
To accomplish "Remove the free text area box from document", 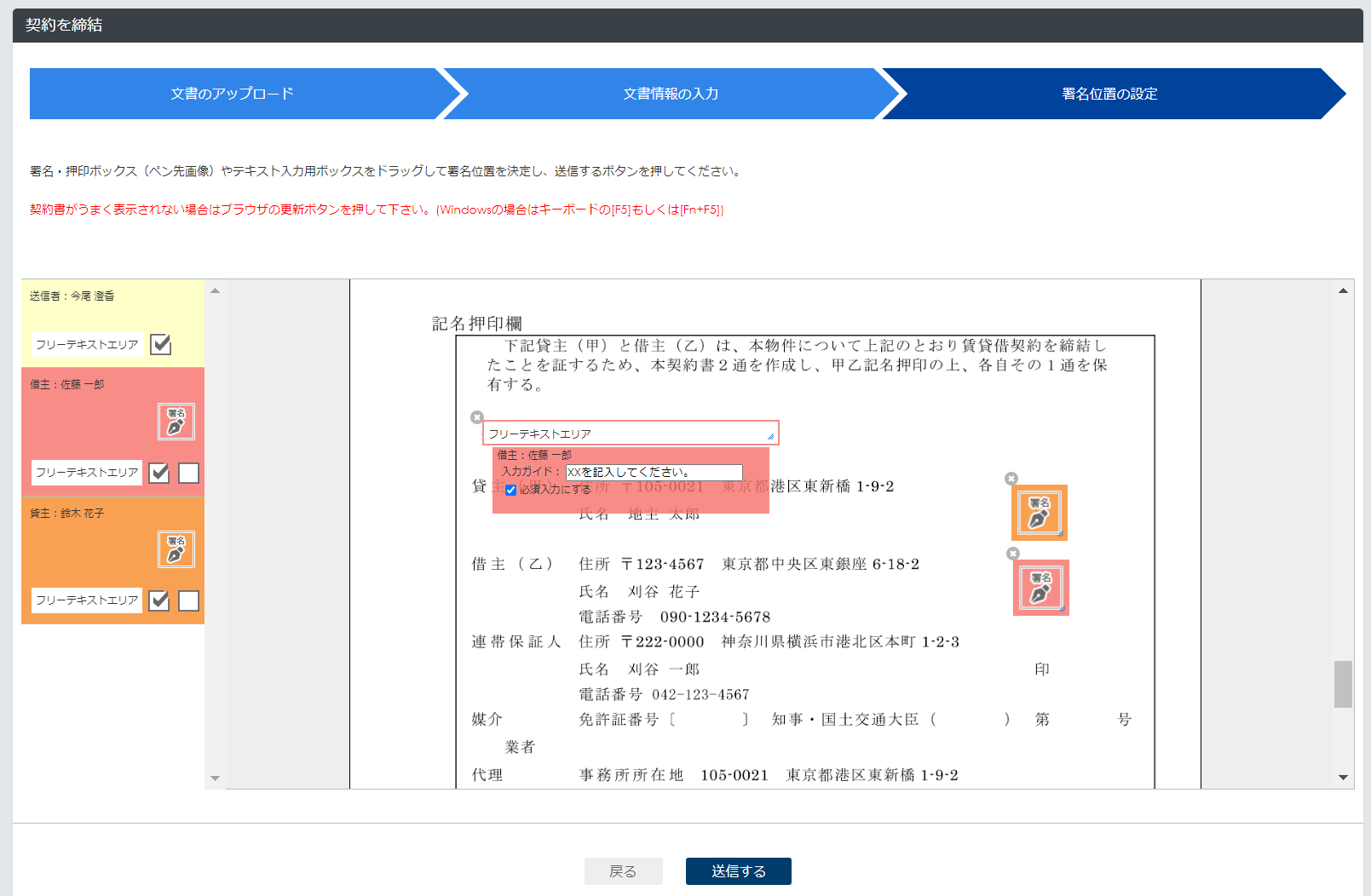I will [477, 417].
